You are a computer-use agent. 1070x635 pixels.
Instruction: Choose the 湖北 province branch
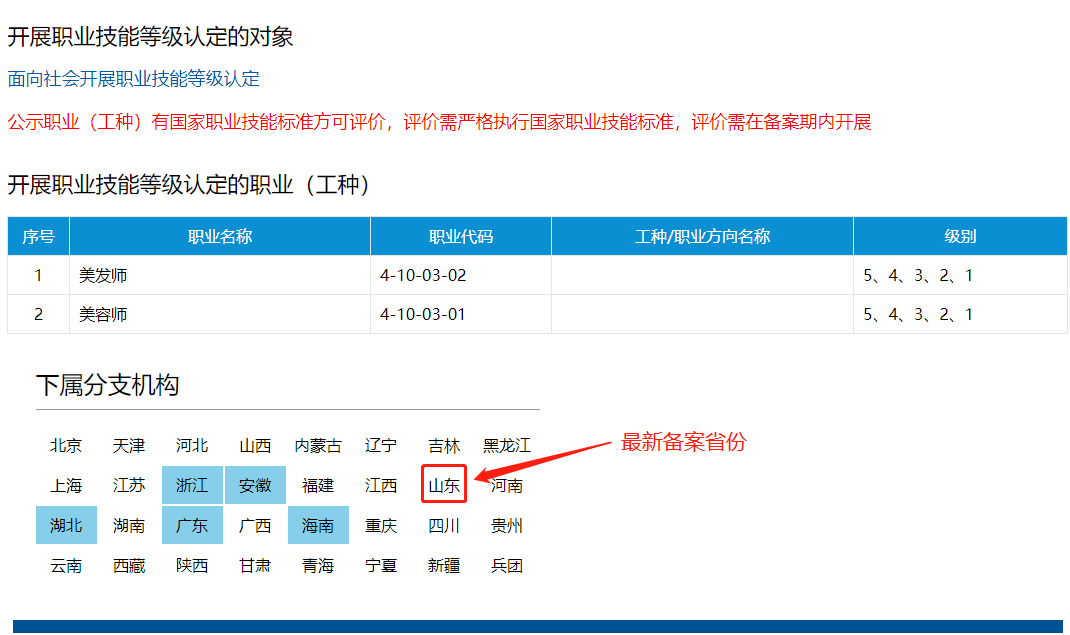coord(66,526)
